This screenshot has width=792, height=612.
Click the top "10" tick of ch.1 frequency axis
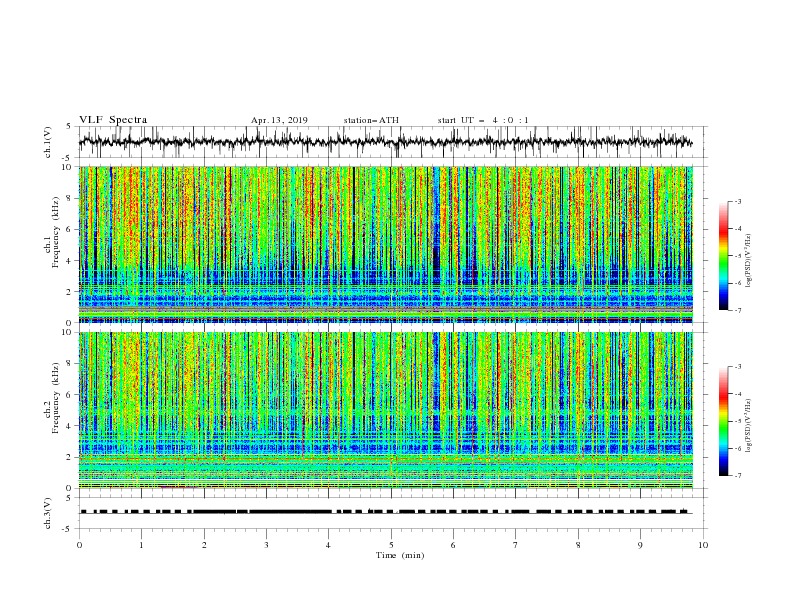coord(68,167)
